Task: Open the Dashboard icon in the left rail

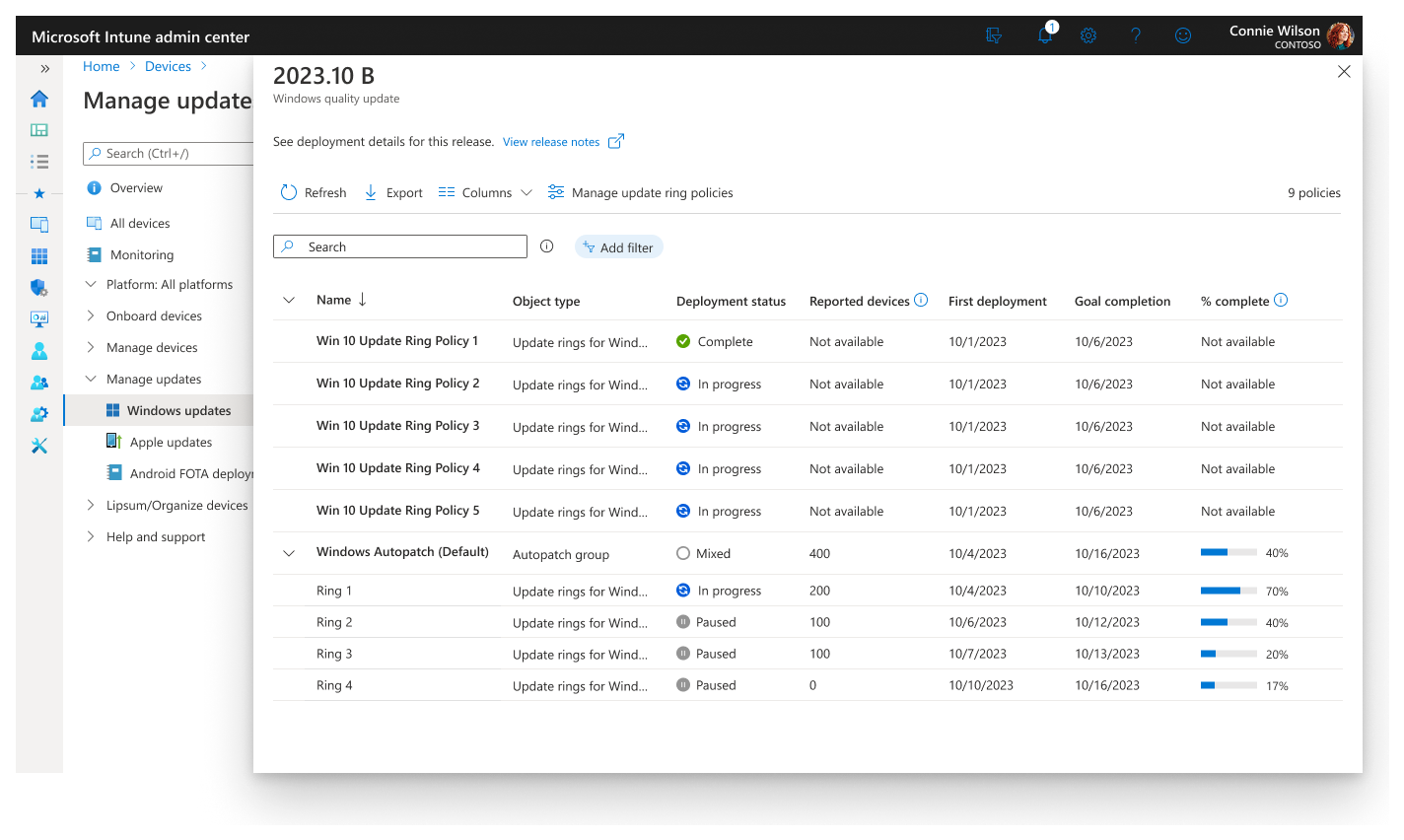Action: 39,130
